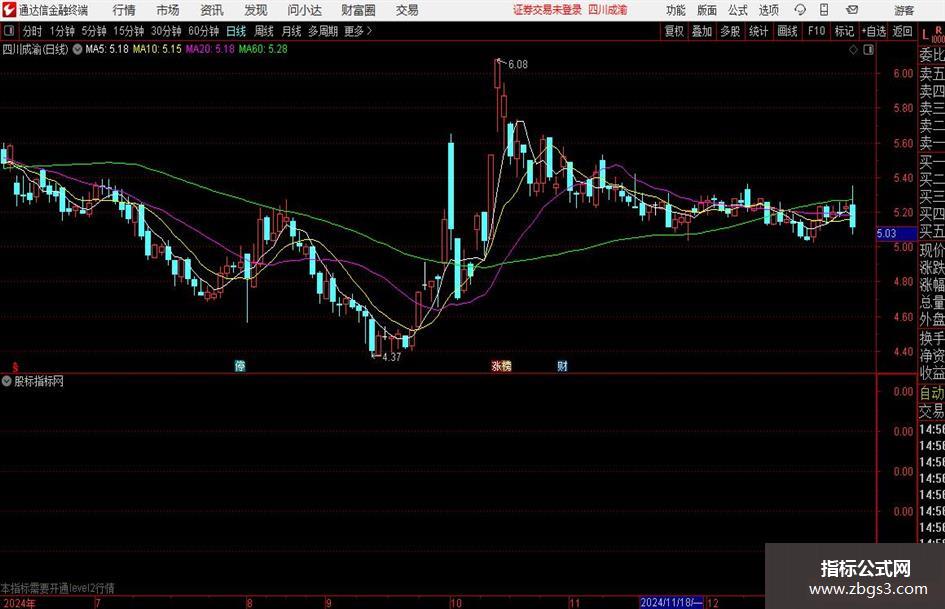The width and height of the screenshot is (945, 609).
Task: Click the 复权 toolbar button
Action: coord(674,31)
